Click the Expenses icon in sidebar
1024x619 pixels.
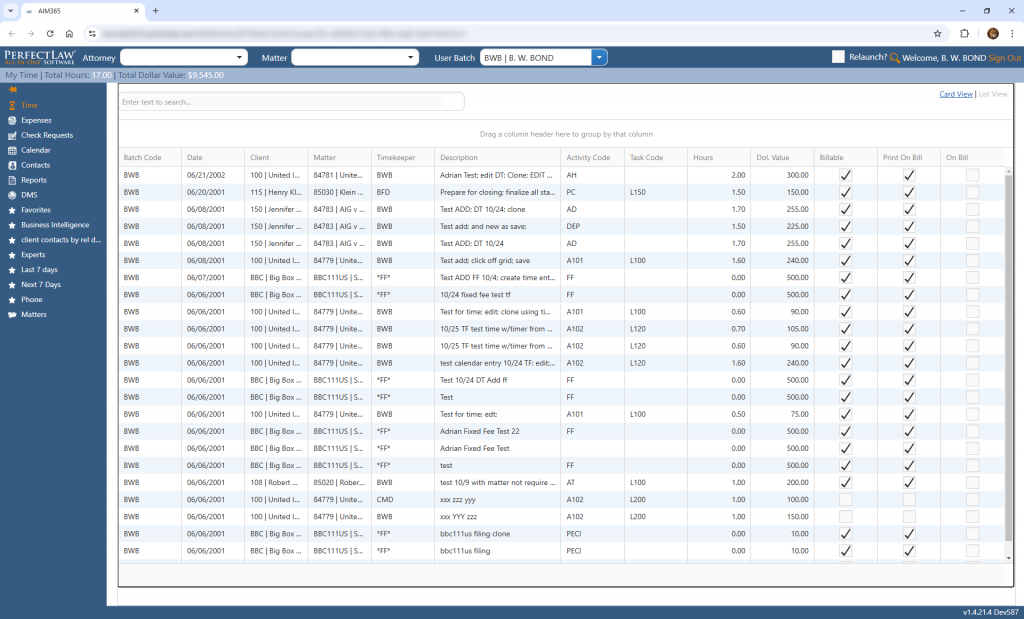[x=12, y=120]
